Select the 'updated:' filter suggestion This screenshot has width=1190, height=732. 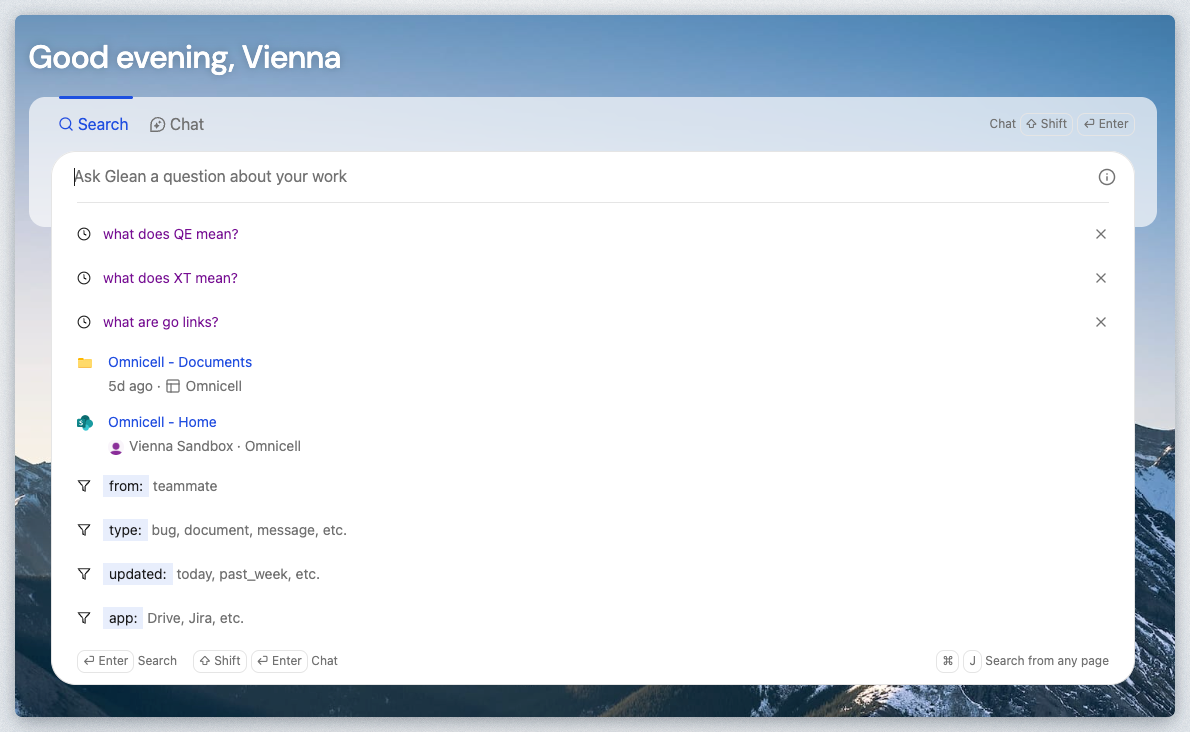(137, 574)
